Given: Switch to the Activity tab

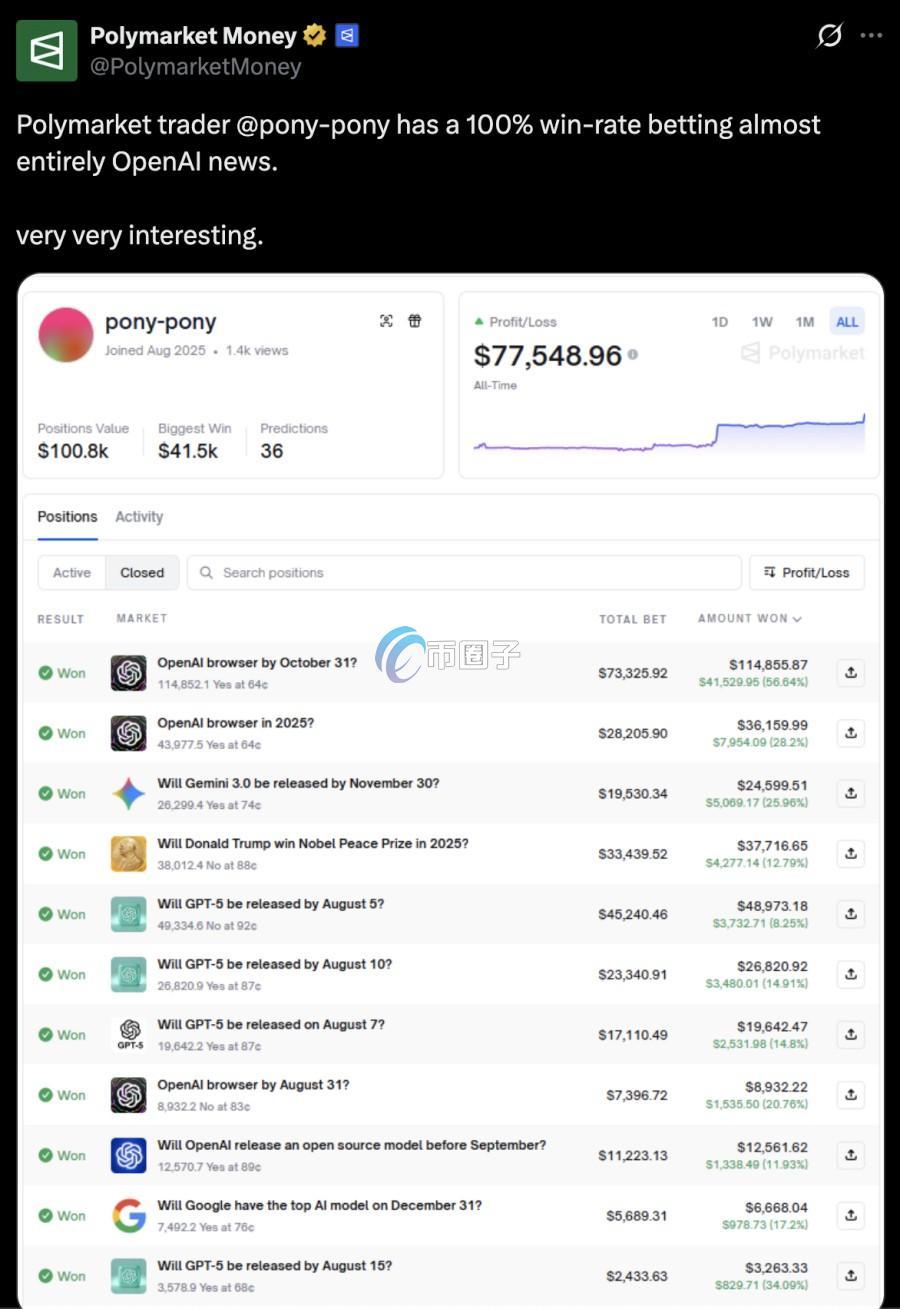Looking at the screenshot, I should click(x=139, y=517).
